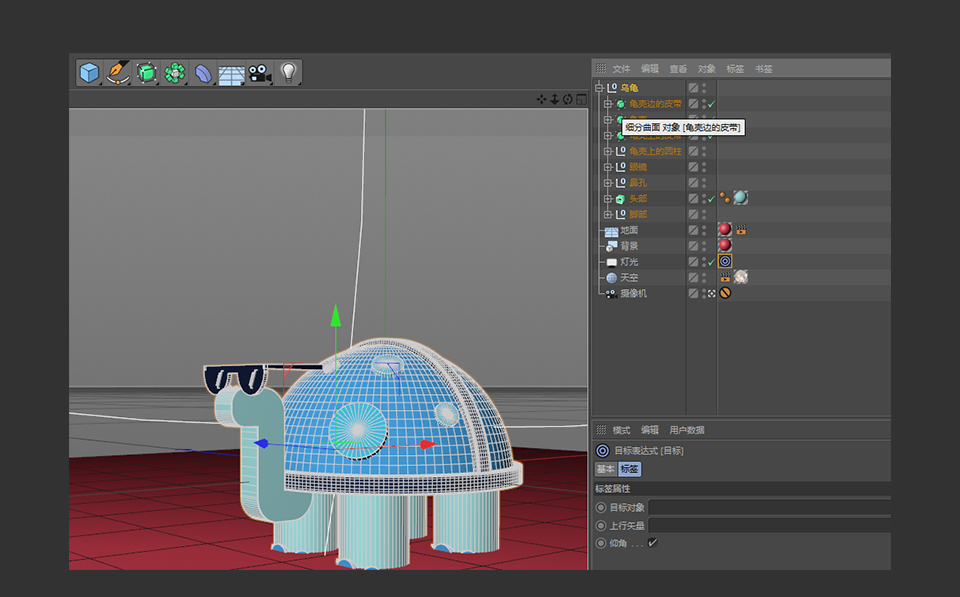This screenshot has width=960, height=597.
Task: Expand the 脚部 object in the hierarchy
Action: [x=607, y=213]
